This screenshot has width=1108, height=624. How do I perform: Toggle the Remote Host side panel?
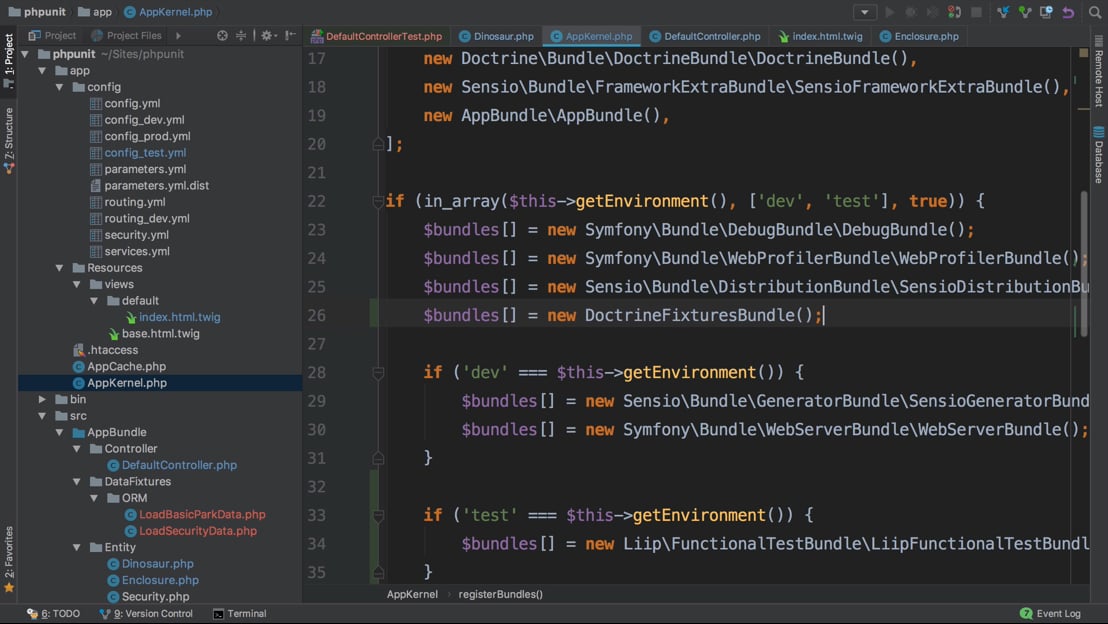(x=1099, y=71)
